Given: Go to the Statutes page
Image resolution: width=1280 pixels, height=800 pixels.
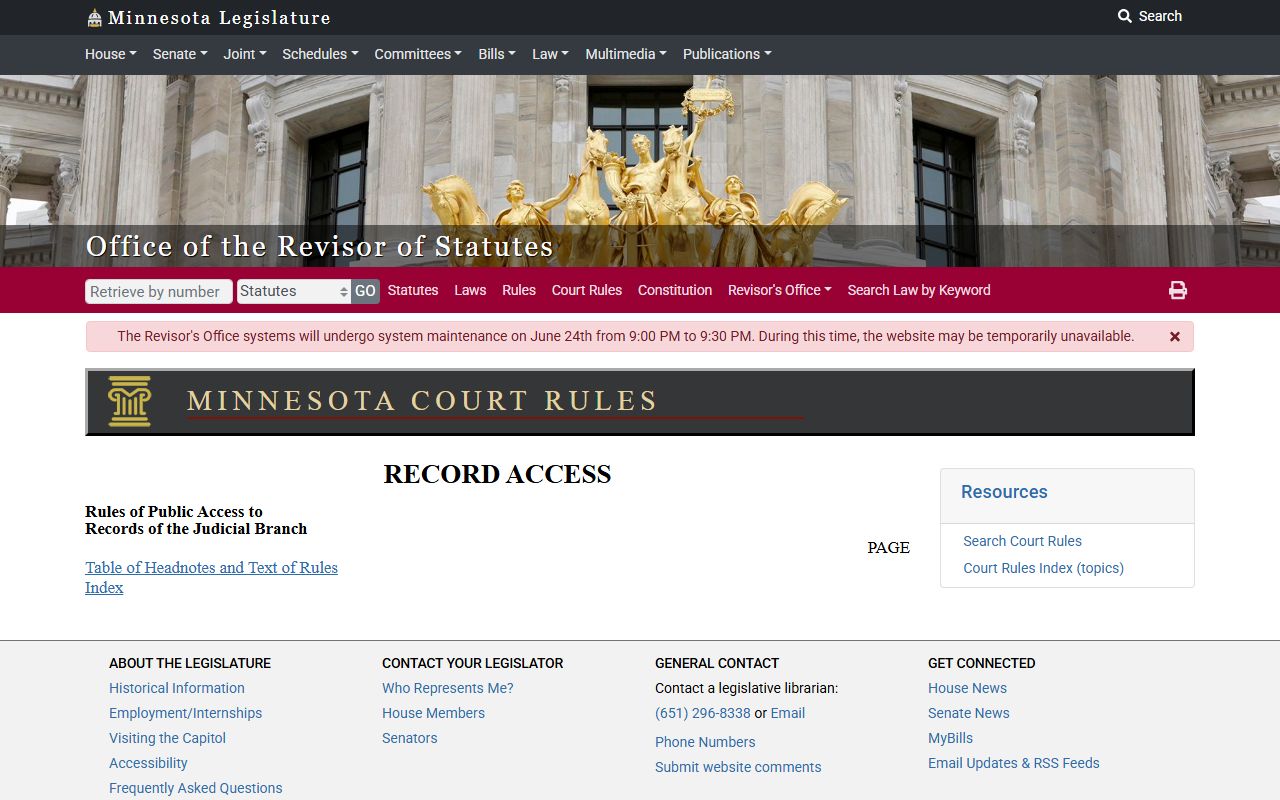Looking at the screenshot, I should (413, 290).
